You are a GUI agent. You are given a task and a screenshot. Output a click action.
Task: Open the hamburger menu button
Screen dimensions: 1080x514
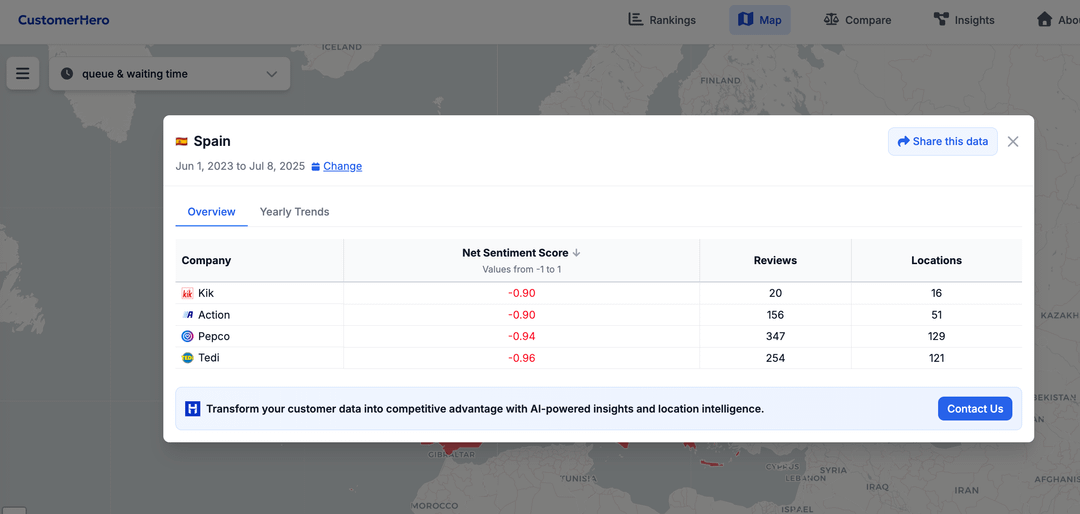coord(23,73)
